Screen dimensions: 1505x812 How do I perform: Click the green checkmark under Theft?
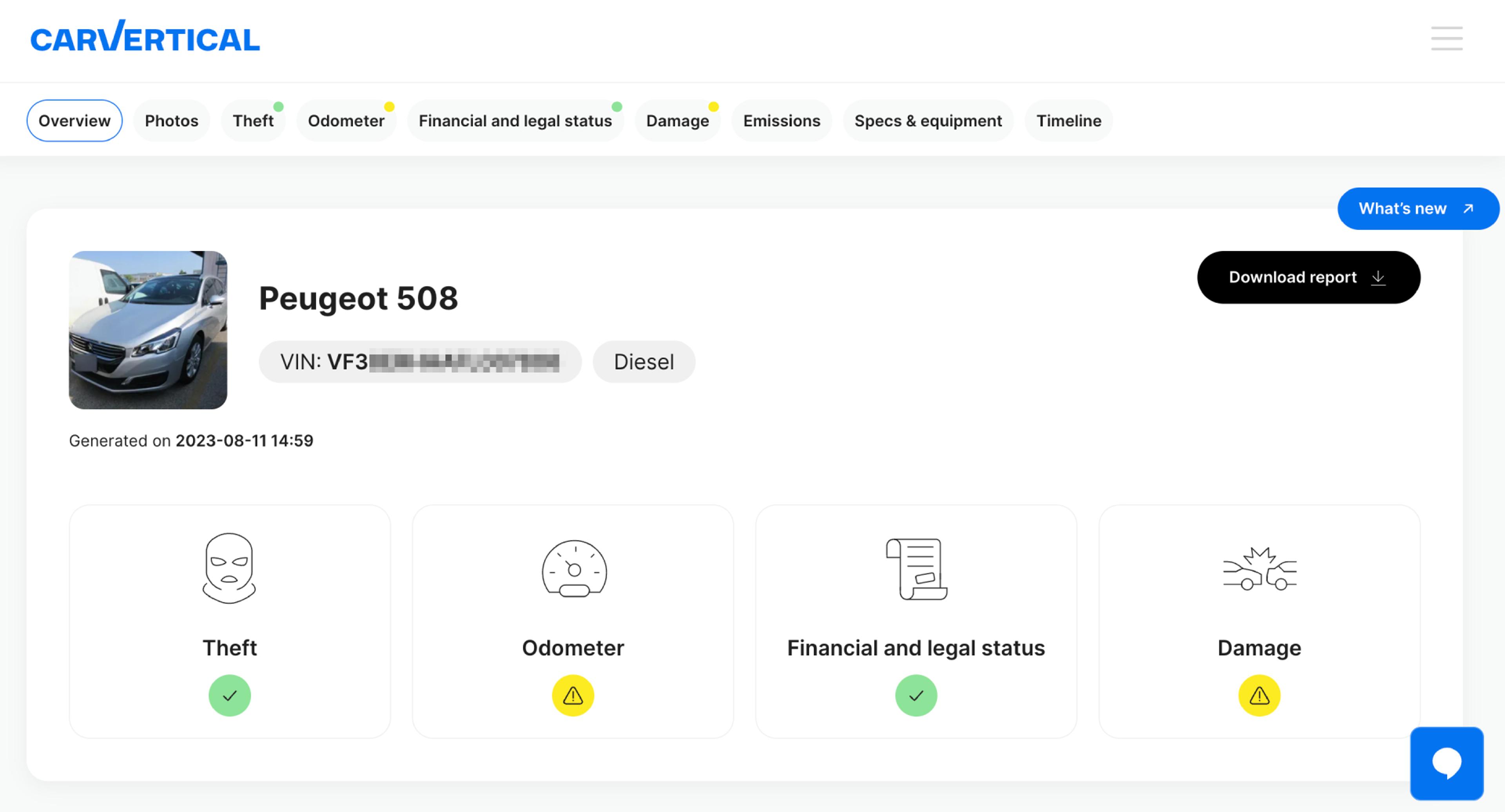coord(230,695)
